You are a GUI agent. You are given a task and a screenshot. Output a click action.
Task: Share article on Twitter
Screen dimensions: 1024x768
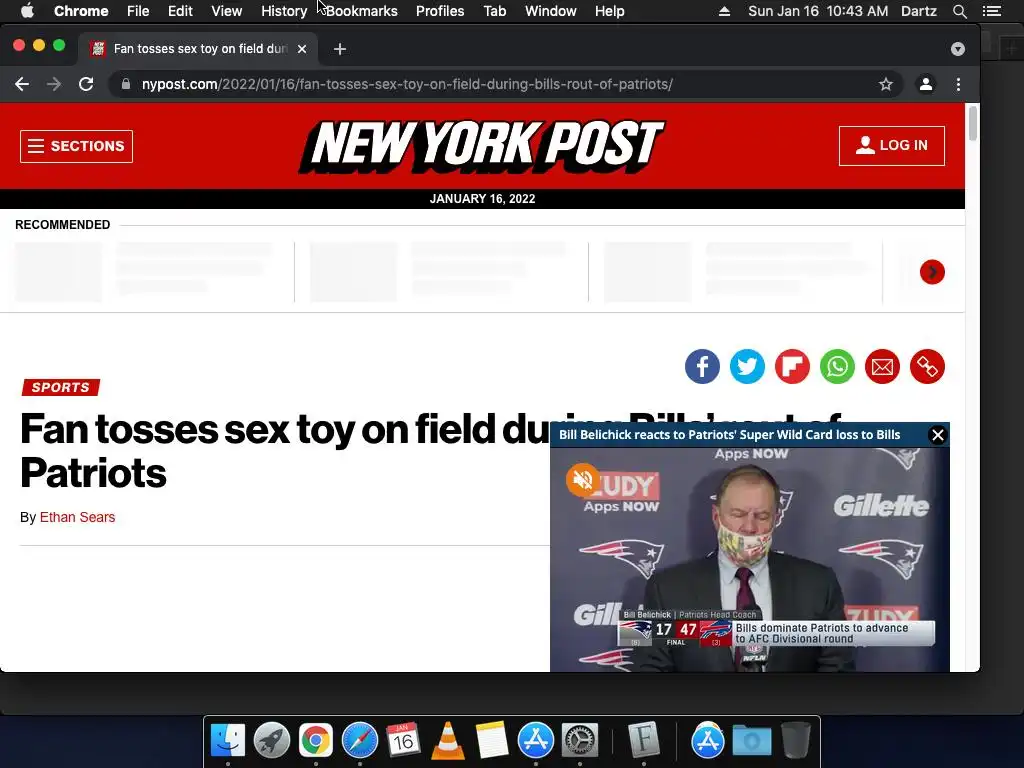(747, 366)
